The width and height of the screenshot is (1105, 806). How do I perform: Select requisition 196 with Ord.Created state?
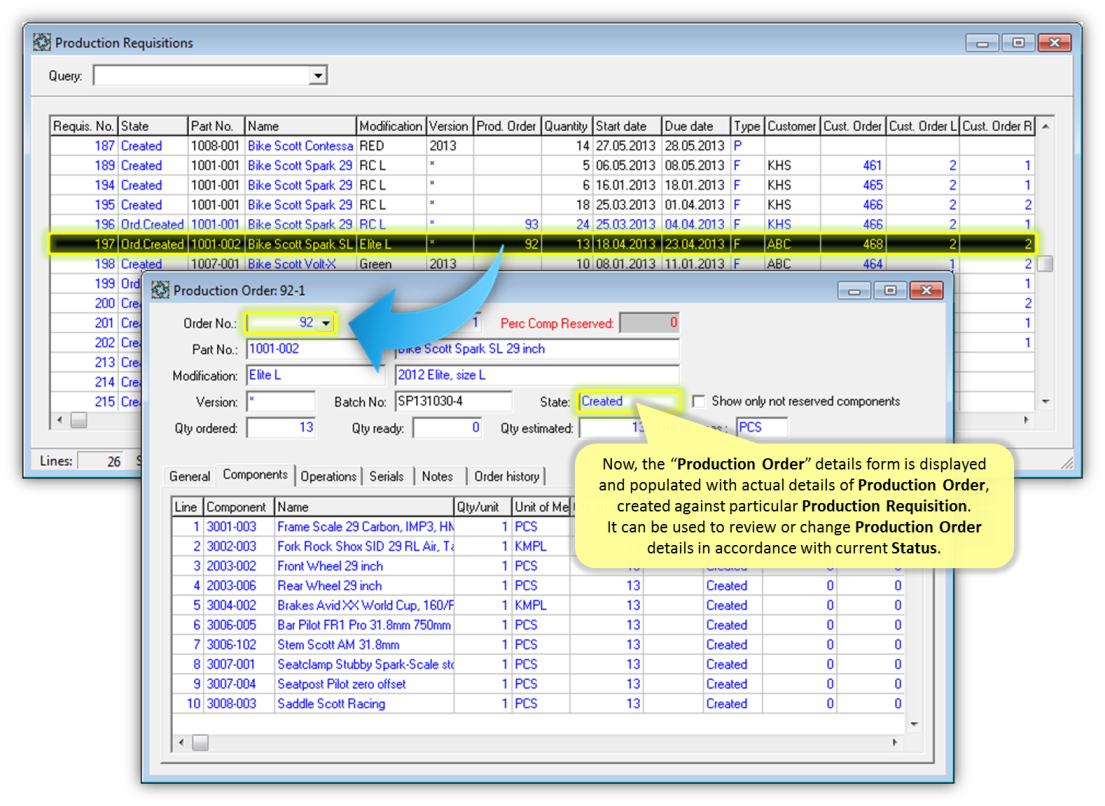(542, 225)
